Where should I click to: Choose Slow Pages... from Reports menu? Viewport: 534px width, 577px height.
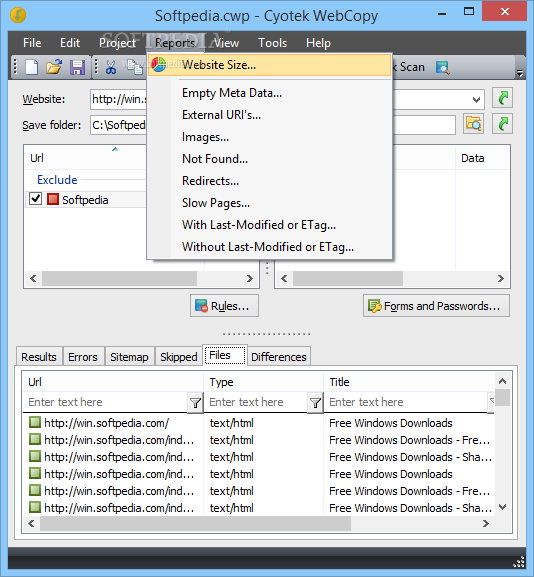[x=269, y=203]
